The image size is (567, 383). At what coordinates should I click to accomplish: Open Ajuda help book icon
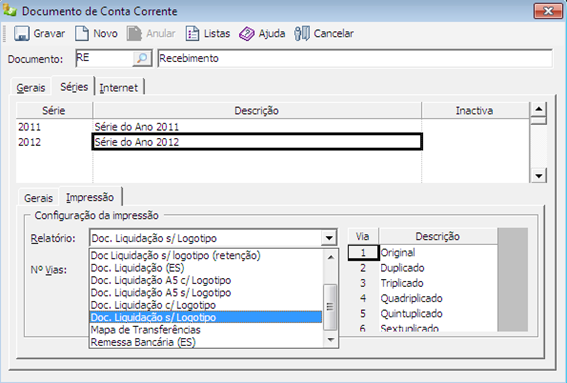coord(247,34)
